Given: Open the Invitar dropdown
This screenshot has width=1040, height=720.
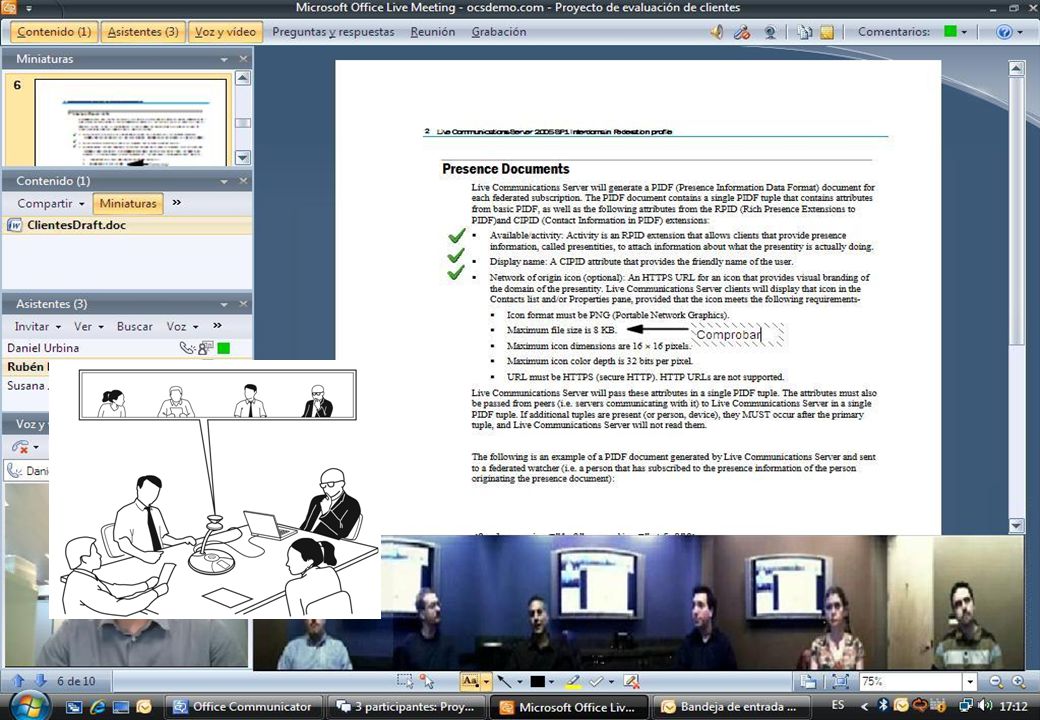Looking at the screenshot, I should [x=38, y=326].
